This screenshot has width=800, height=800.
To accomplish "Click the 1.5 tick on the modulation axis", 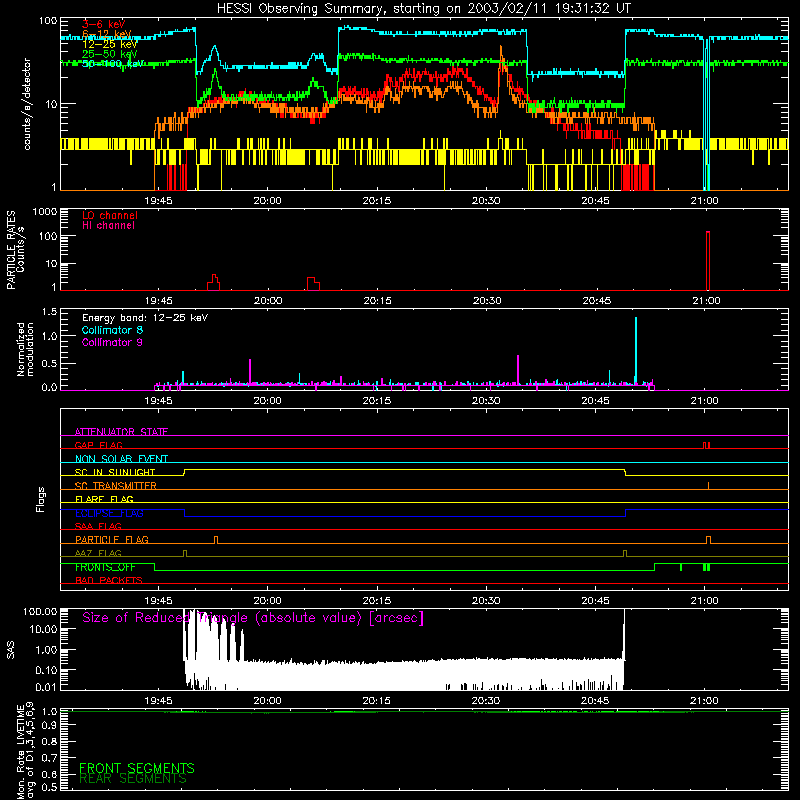I will pos(49,312).
